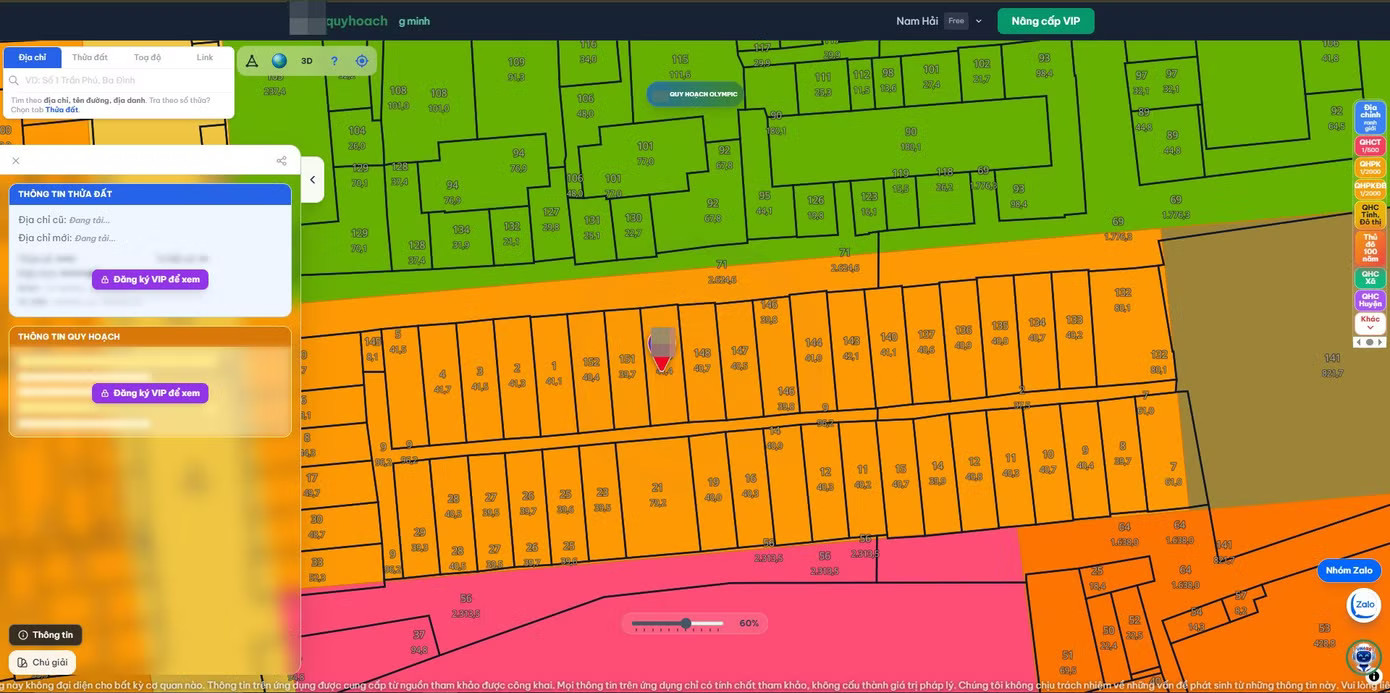The image size is (1390, 693).
Task: Switch to the Toạ độ tab
Action: point(147,58)
